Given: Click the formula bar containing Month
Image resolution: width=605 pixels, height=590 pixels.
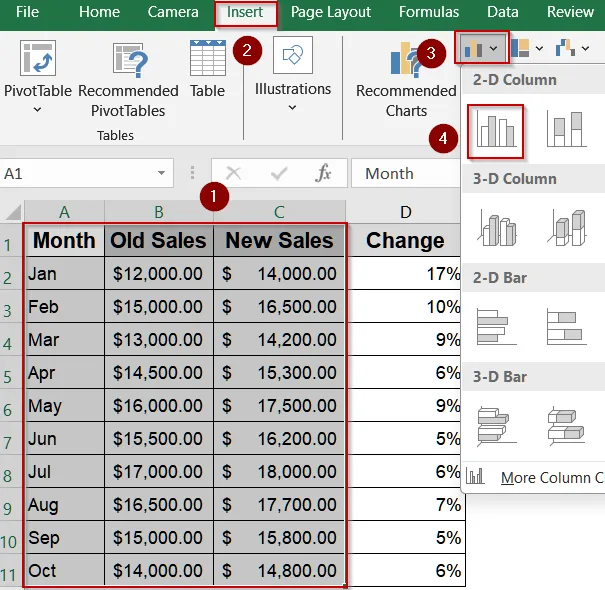Looking at the screenshot, I should [405, 173].
